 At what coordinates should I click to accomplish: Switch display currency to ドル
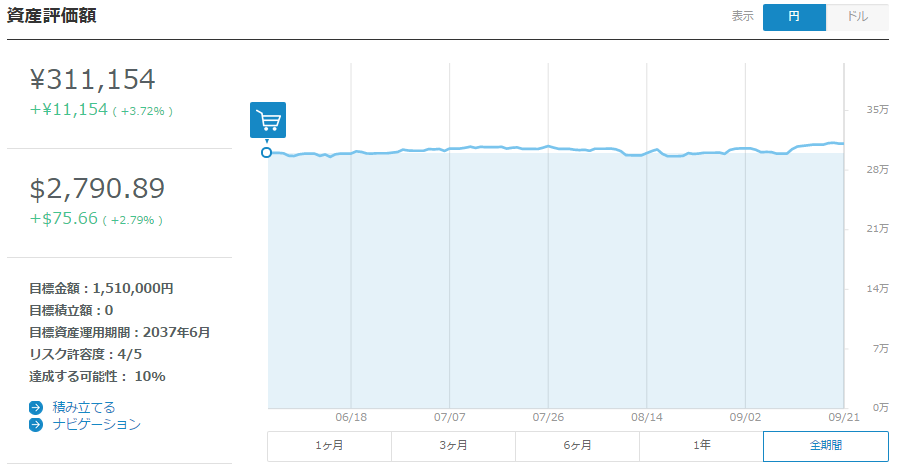857,17
